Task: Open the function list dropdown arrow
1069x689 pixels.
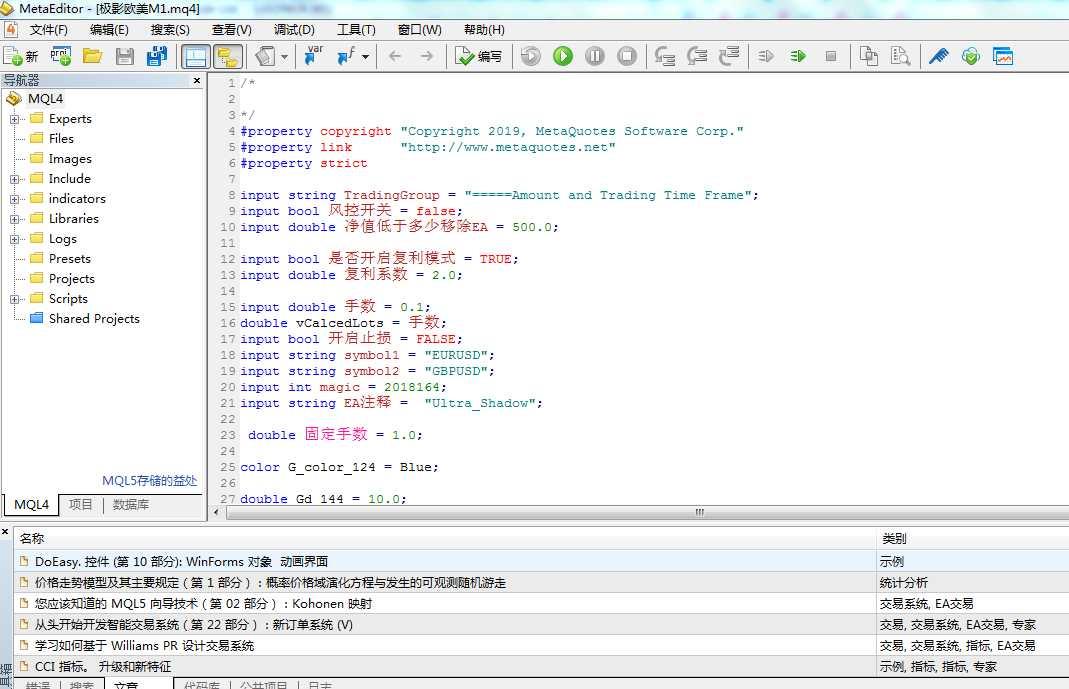Action: pos(365,57)
